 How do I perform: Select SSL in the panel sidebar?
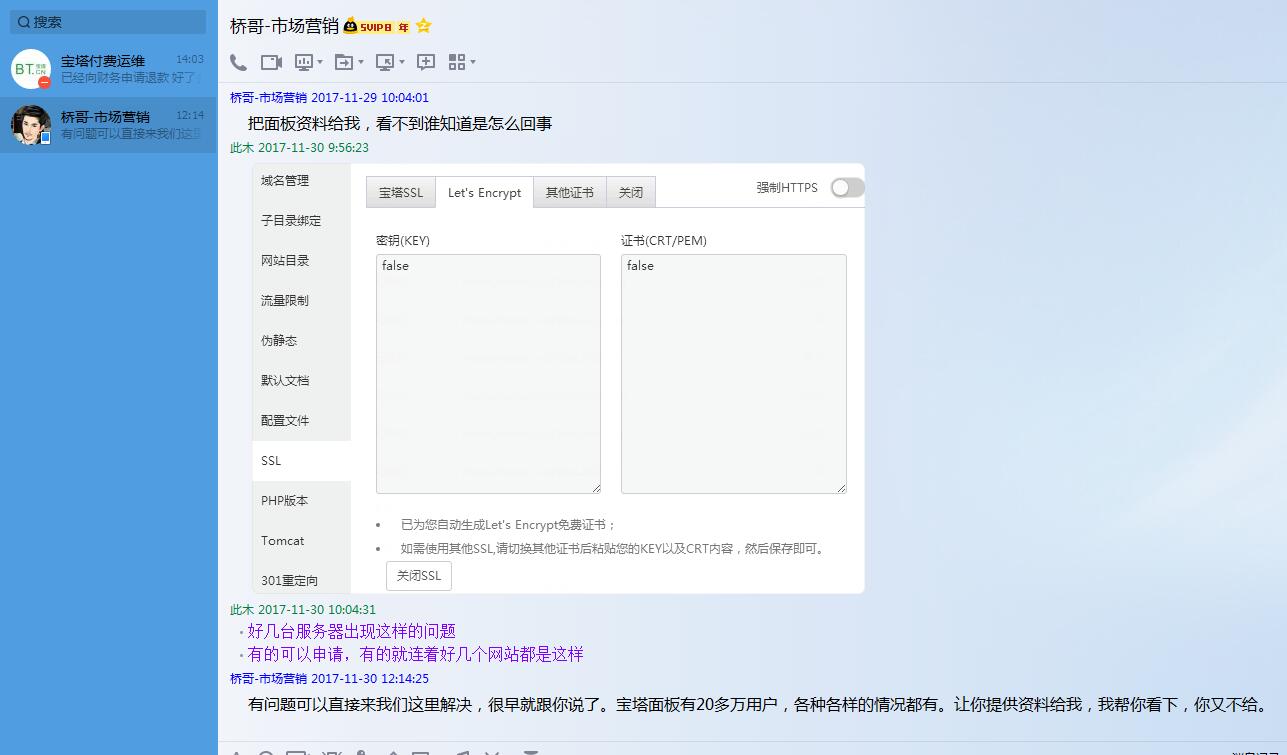302,461
